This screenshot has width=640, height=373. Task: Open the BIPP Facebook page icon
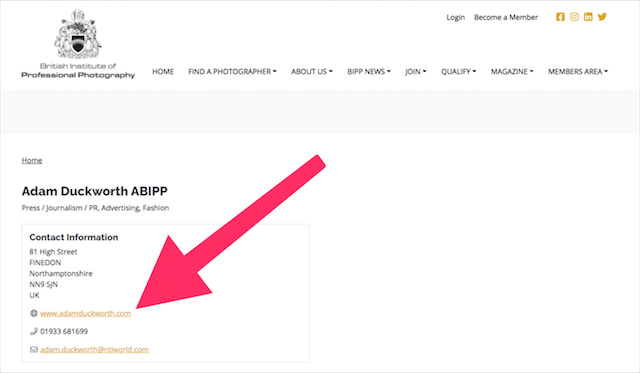tap(560, 17)
